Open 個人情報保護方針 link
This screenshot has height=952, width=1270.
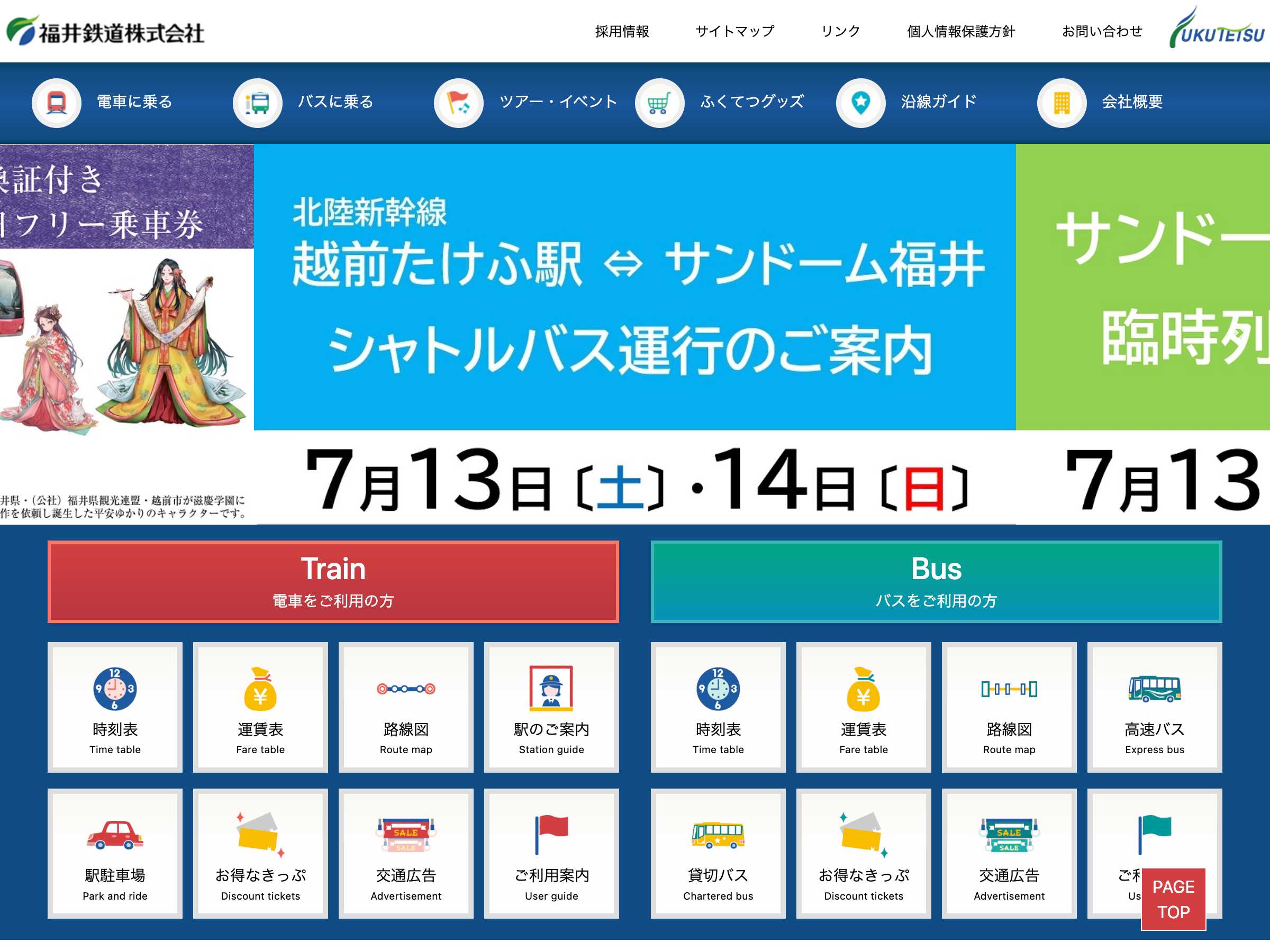pos(961,31)
